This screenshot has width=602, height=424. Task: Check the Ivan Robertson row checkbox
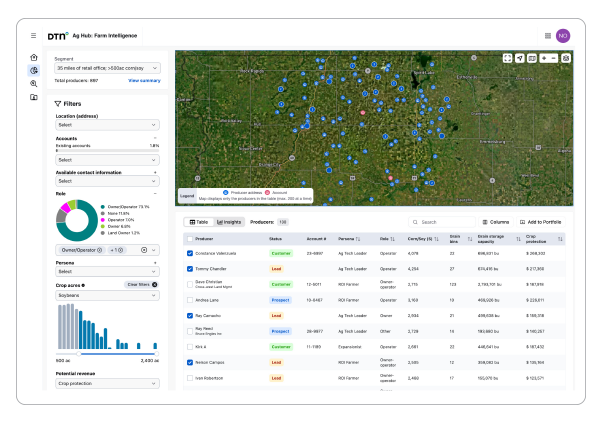tap(190, 378)
